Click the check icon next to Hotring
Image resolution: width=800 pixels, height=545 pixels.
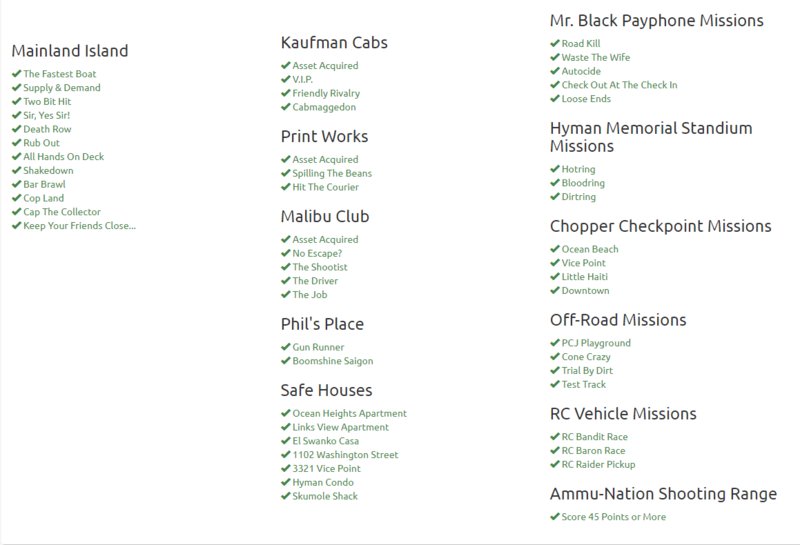pyautogui.click(x=555, y=169)
